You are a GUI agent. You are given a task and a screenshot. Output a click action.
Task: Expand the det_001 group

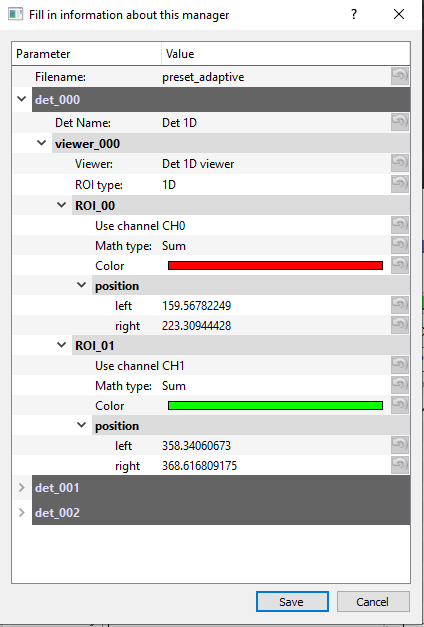tap(22, 487)
